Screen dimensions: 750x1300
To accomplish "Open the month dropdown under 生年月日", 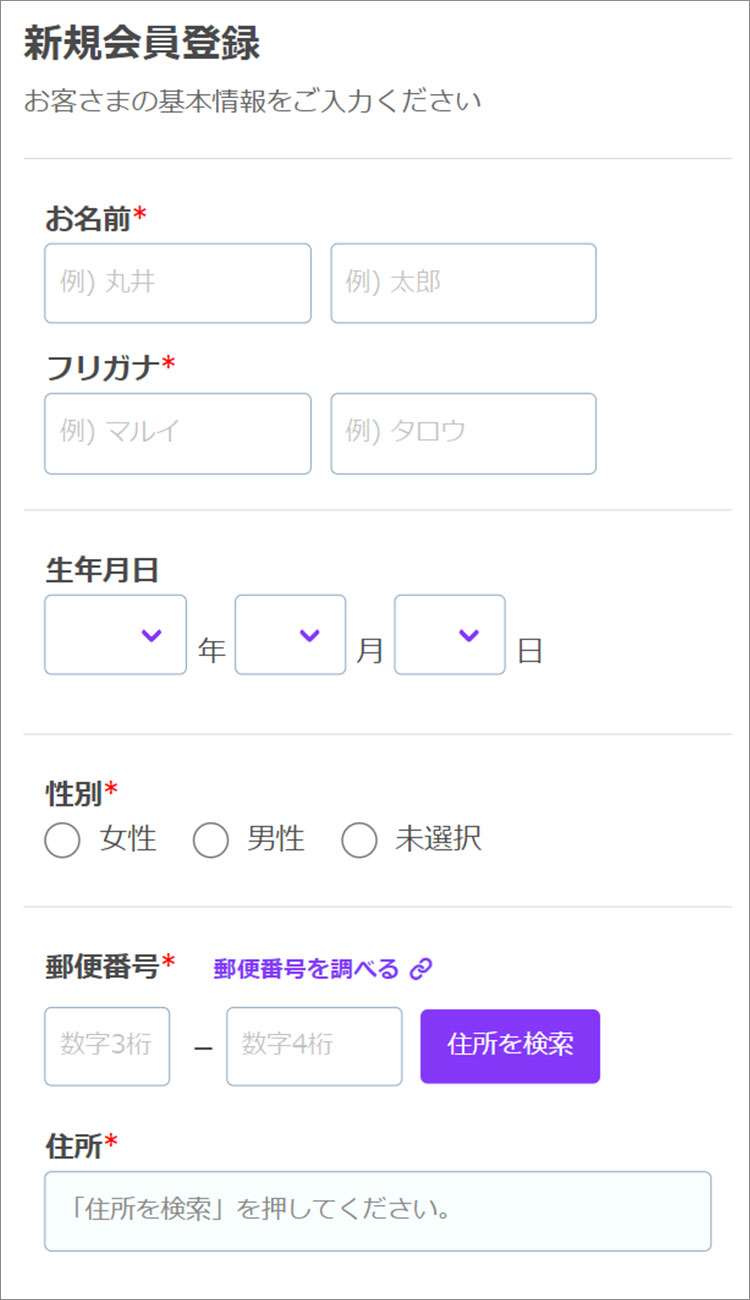I will pyautogui.click(x=290, y=635).
